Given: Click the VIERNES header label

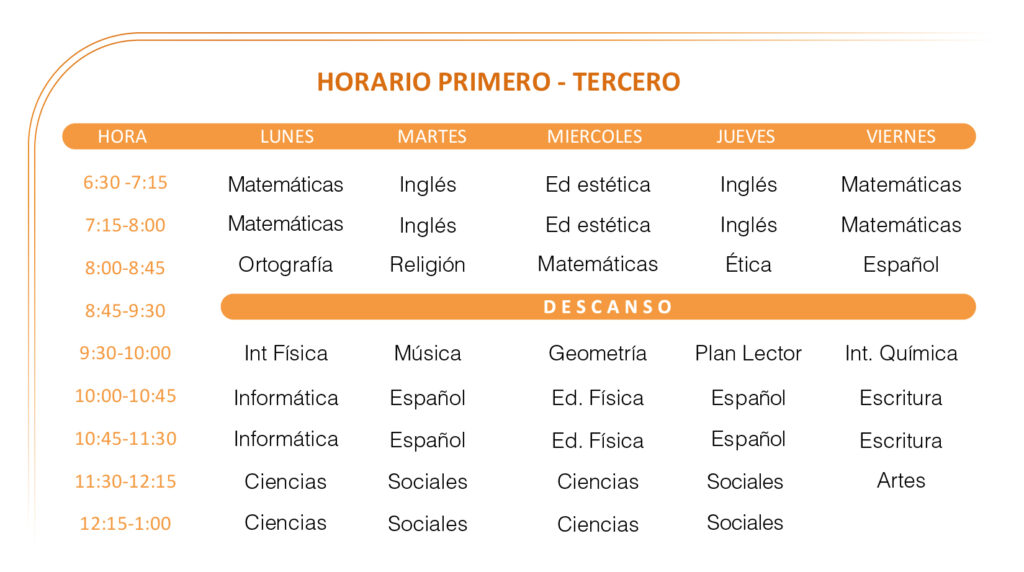Looking at the screenshot, I should click(x=901, y=137).
